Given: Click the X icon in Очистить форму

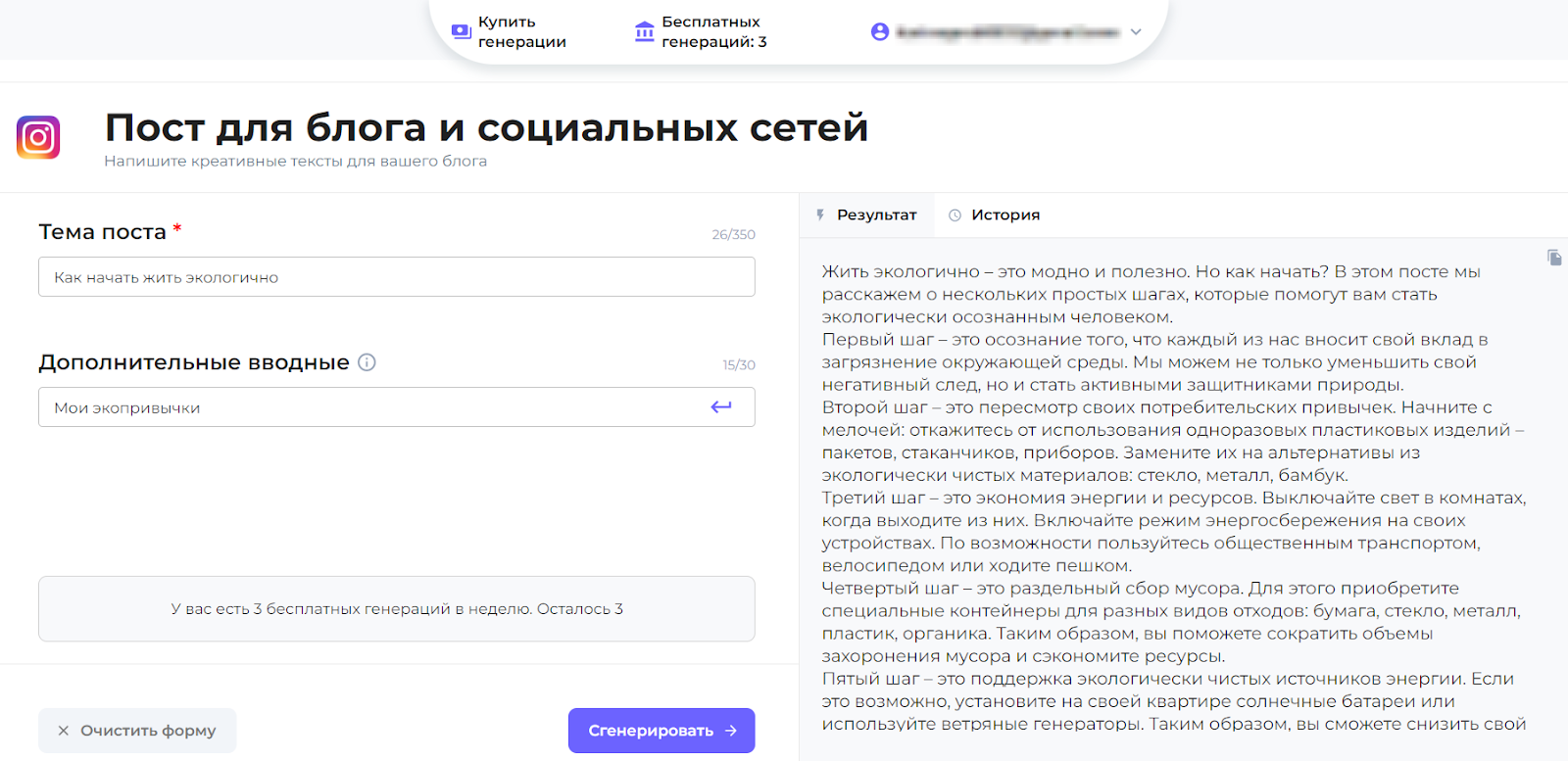Looking at the screenshot, I should coord(64,731).
